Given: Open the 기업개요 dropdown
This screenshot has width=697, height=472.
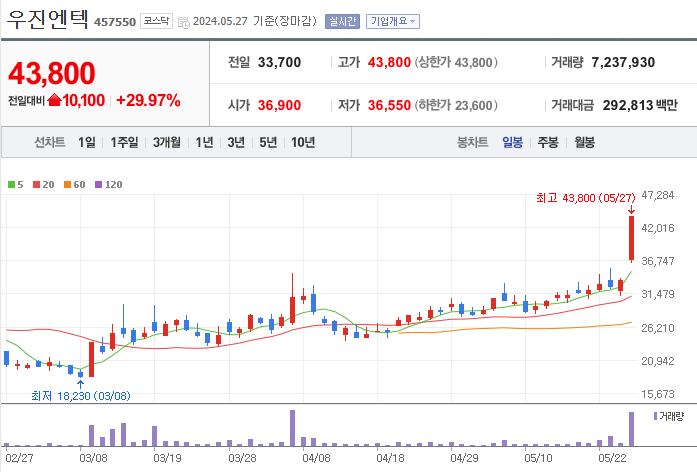Looking at the screenshot, I should point(393,21).
